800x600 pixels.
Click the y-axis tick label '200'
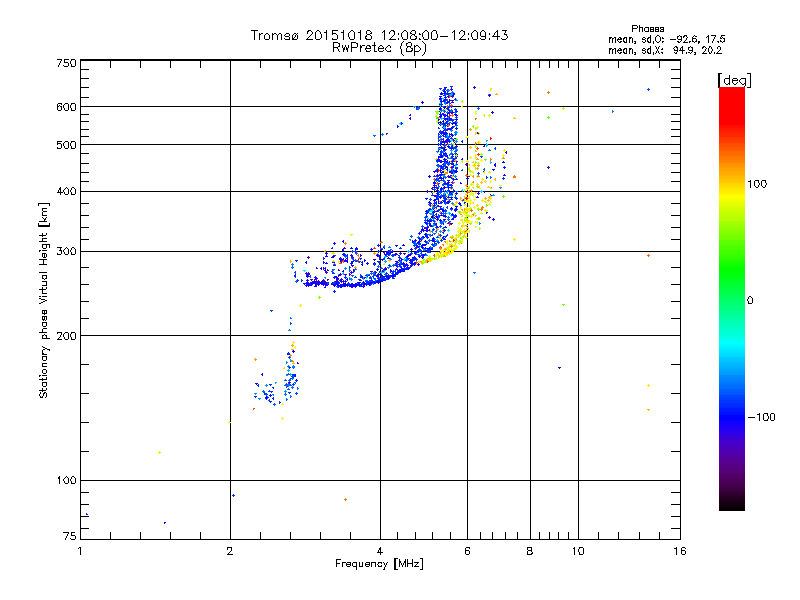66,336
